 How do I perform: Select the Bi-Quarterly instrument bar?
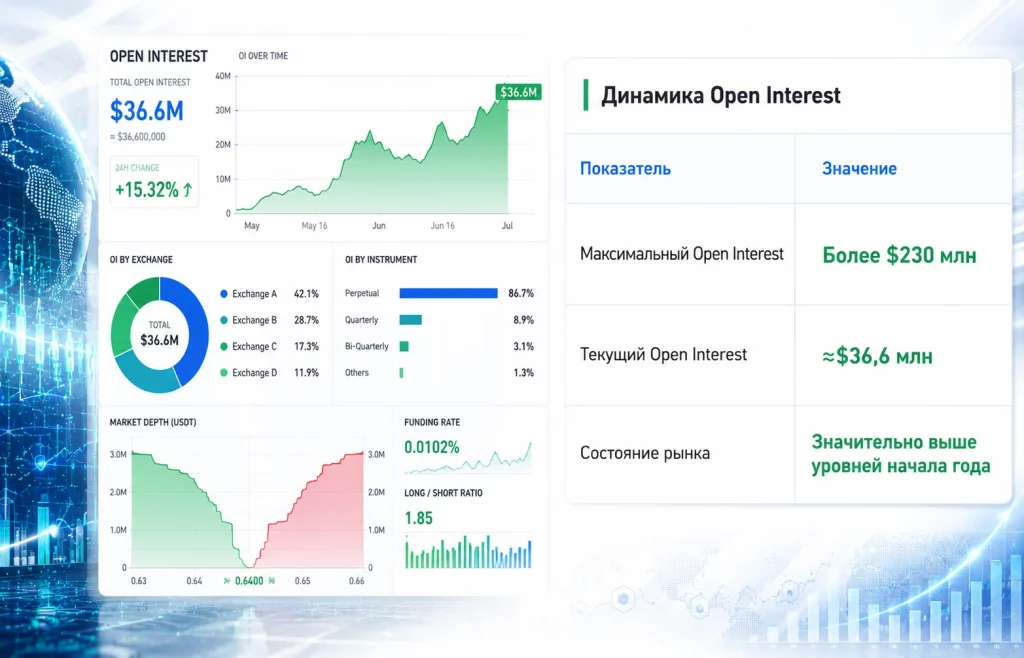[x=404, y=346]
